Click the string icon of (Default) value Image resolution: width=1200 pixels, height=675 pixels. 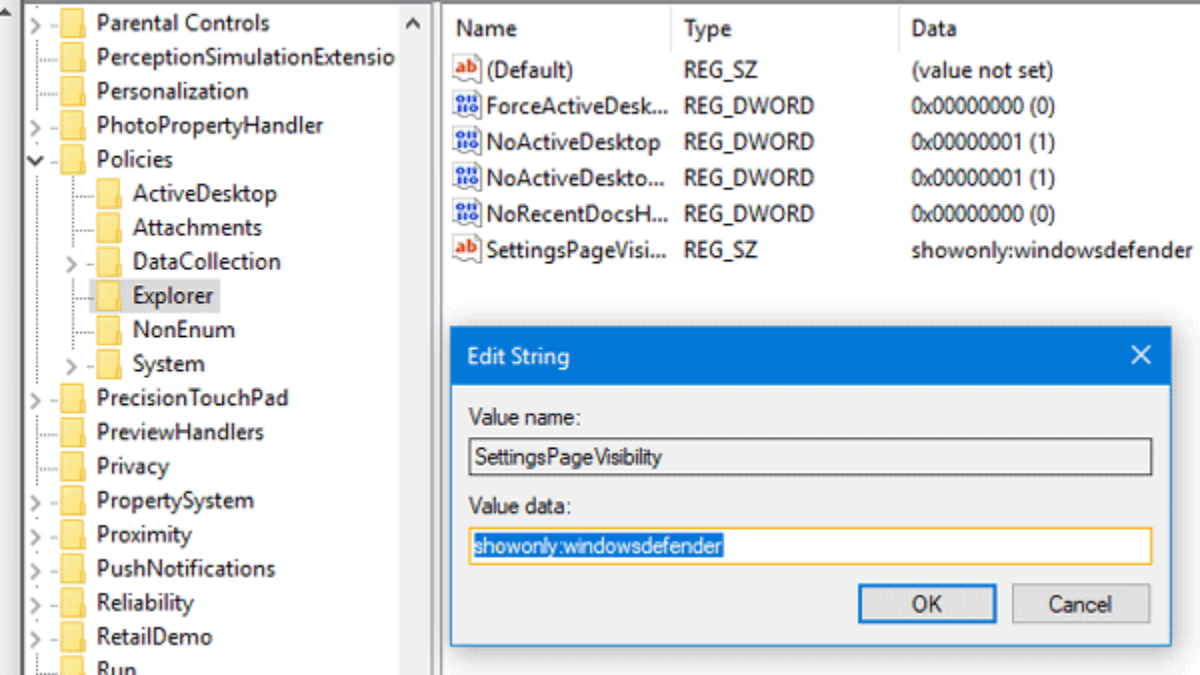click(466, 70)
